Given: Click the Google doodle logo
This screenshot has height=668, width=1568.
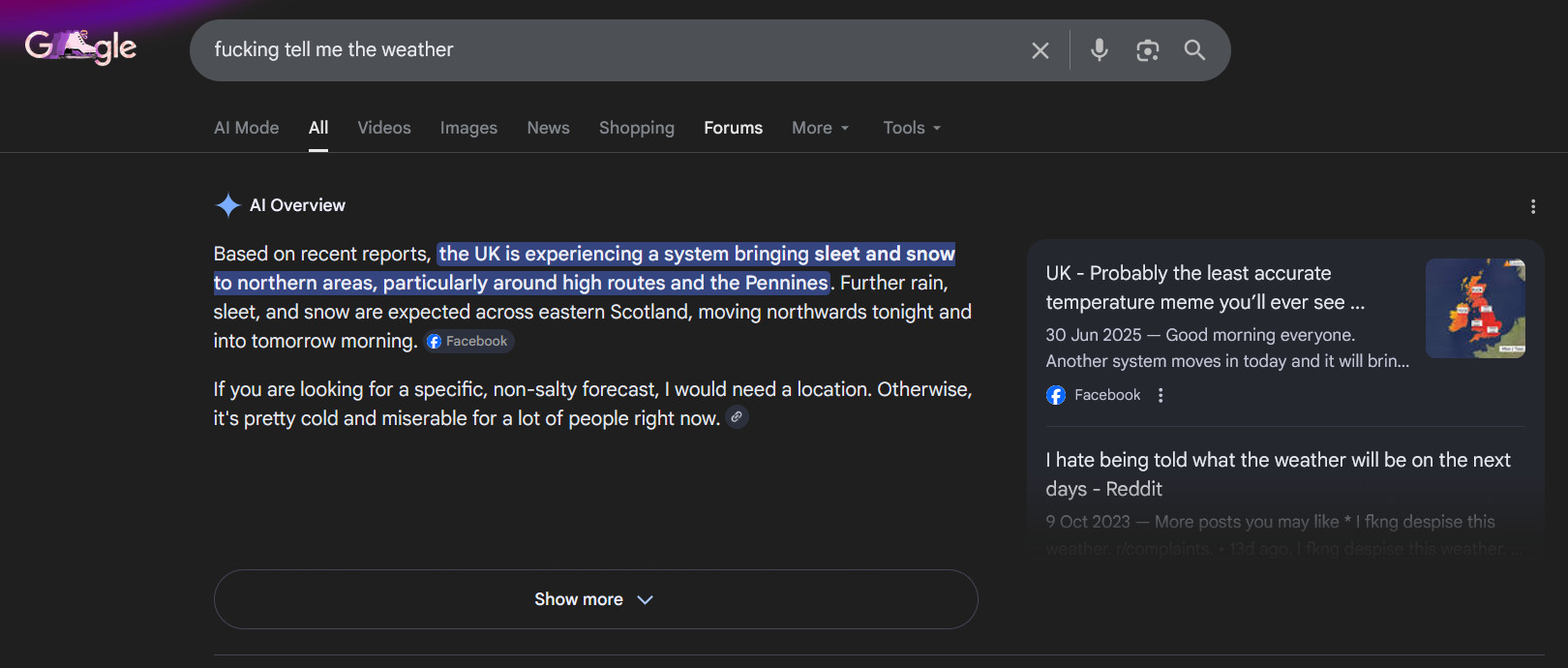Looking at the screenshot, I should 80,46.
